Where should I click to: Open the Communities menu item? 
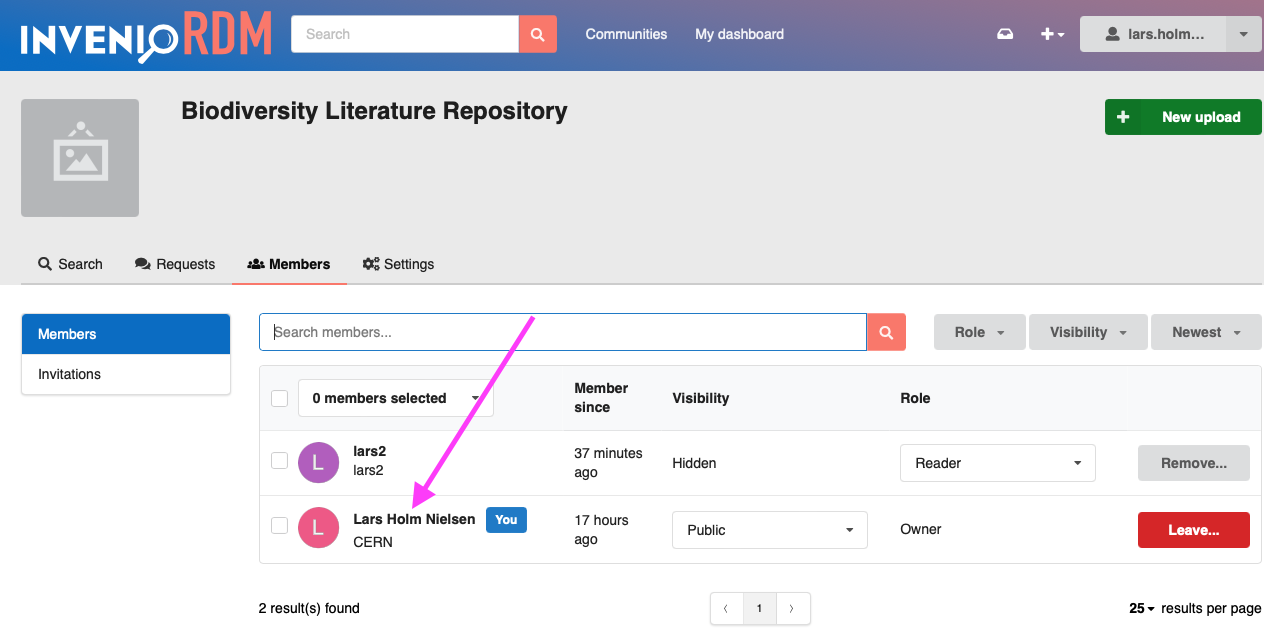coord(626,33)
